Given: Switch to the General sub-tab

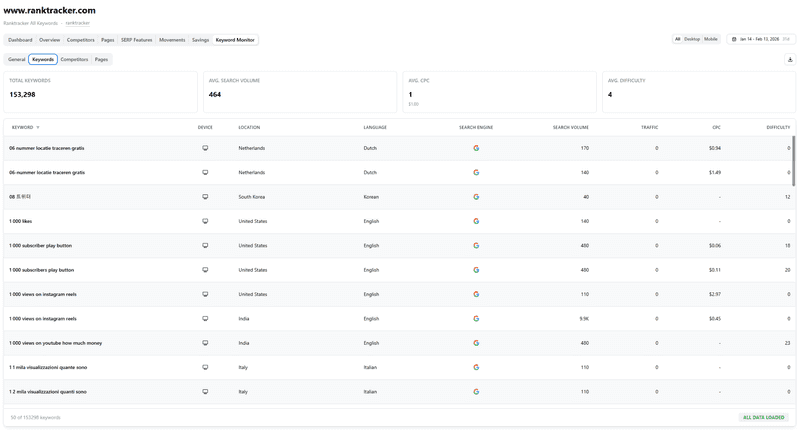Looking at the screenshot, I should tap(17, 60).
